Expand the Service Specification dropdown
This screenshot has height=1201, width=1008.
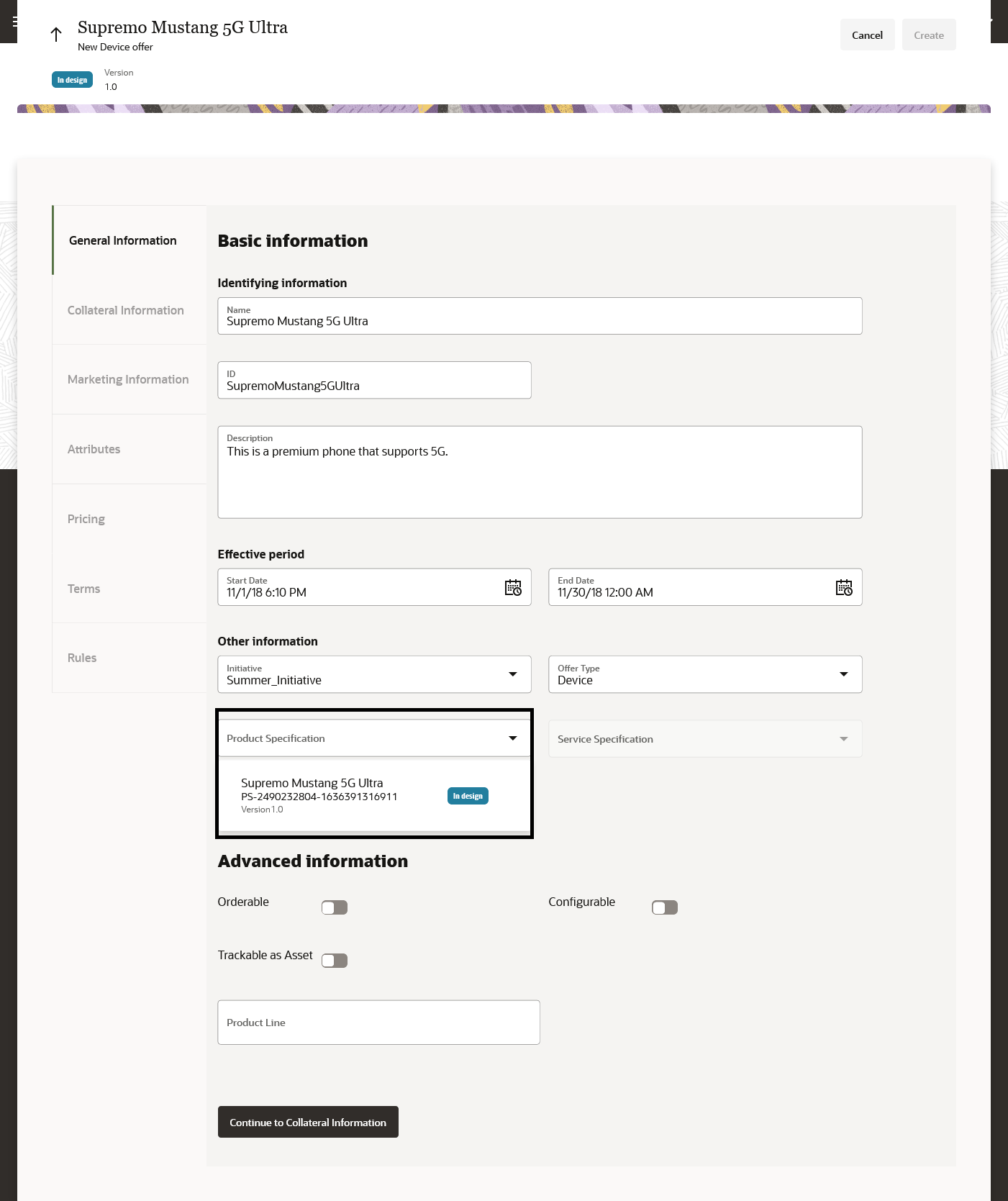click(x=844, y=739)
